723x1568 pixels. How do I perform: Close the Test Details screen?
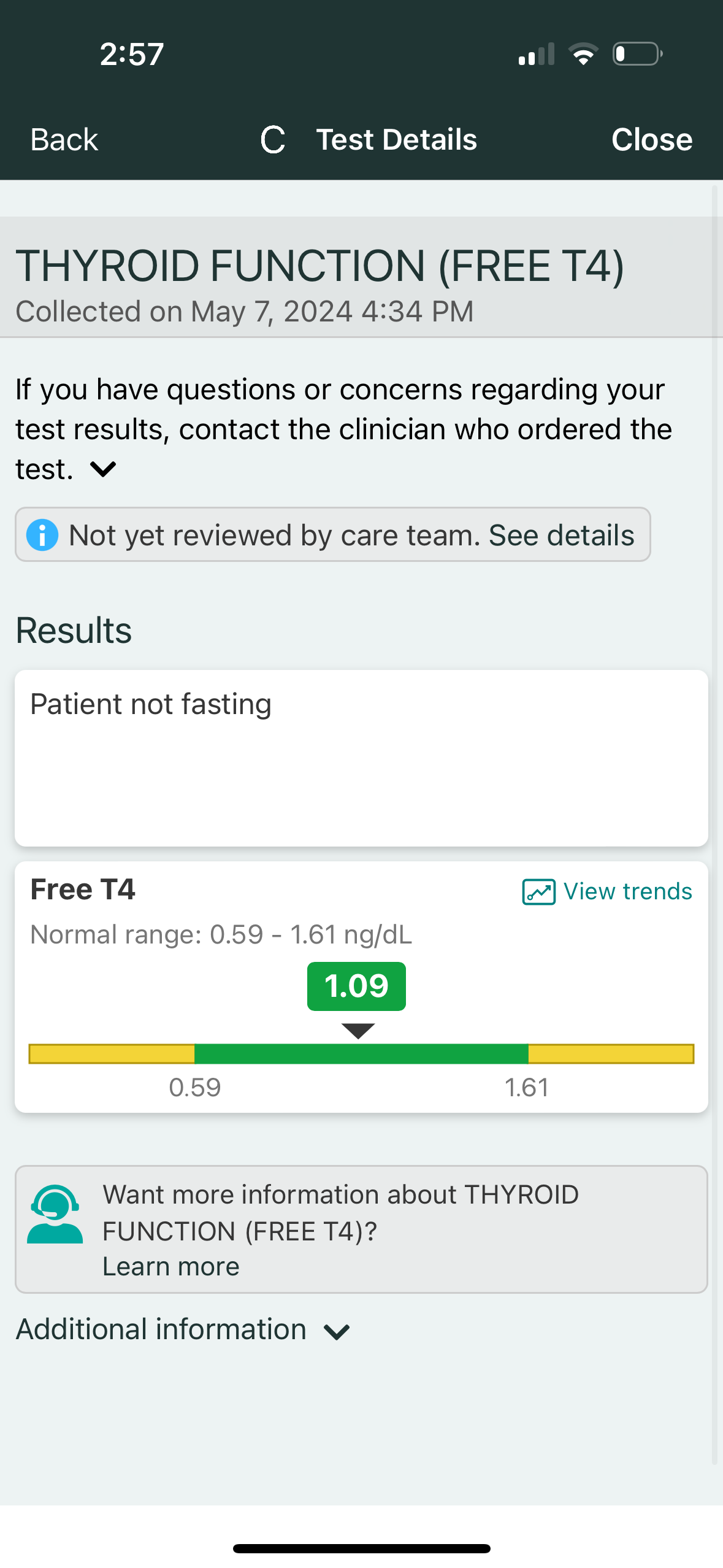click(x=651, y=140)
